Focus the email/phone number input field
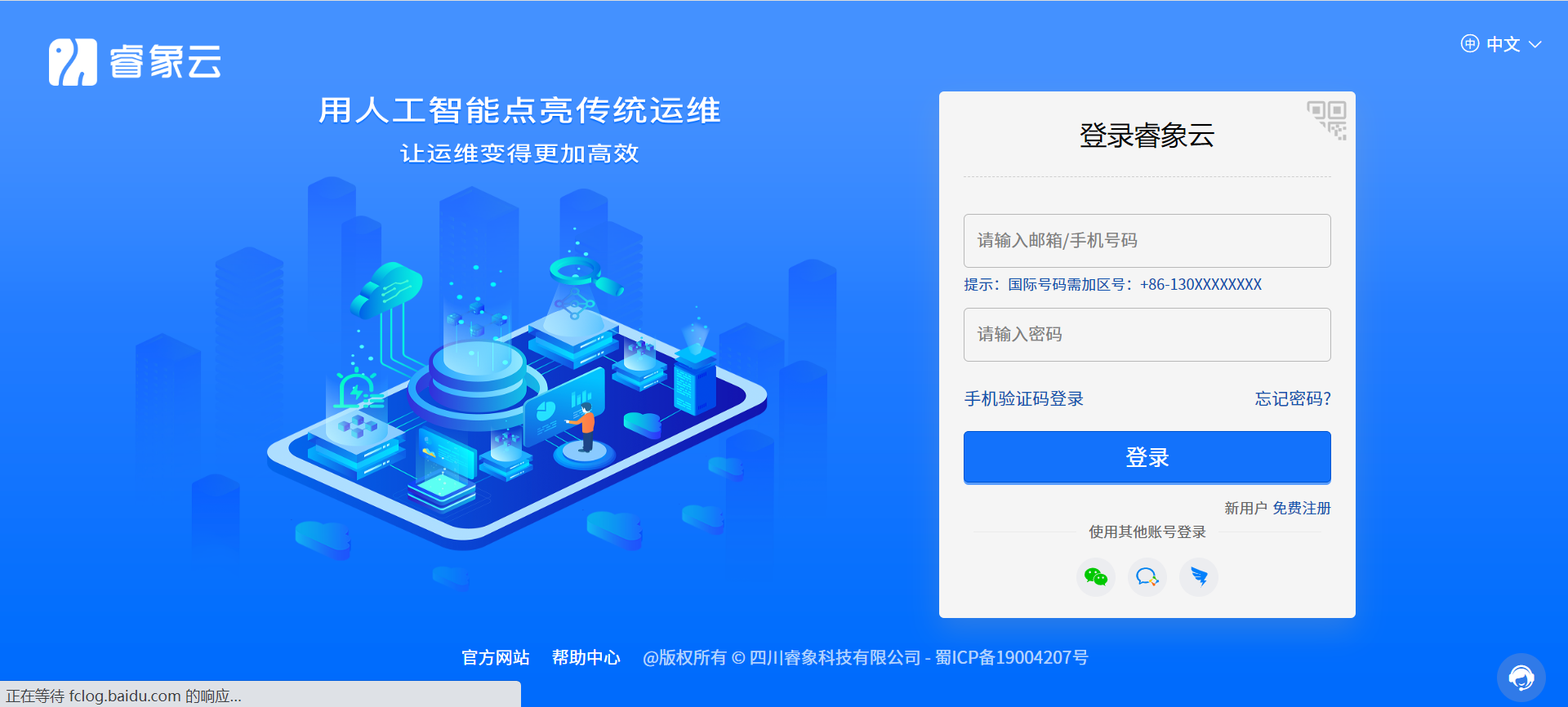1568x707 pixels. click(x=1147, y=241)
